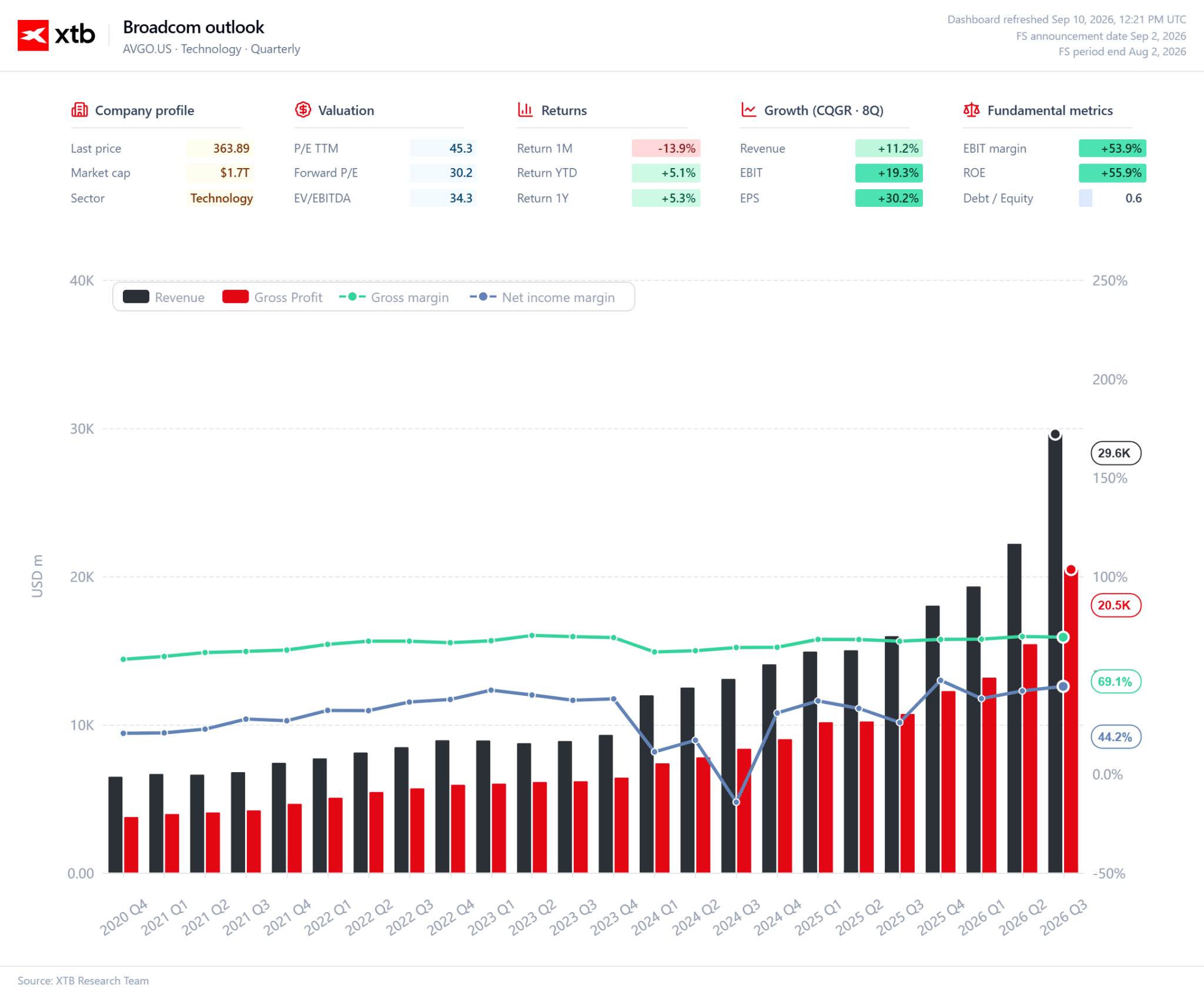This screenshot has height=992, width=1204.
Task: Click the Broadcom outlook title
Action: (193, 27)
